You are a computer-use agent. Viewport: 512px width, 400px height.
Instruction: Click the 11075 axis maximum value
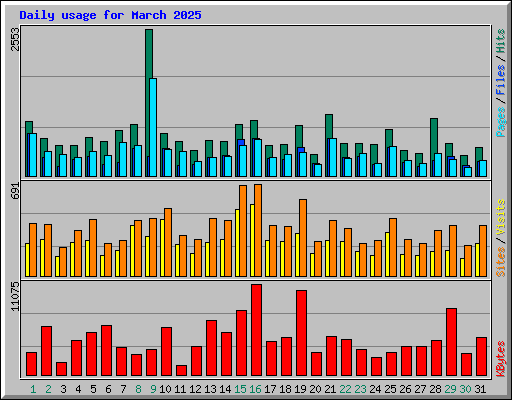[15, 296]
